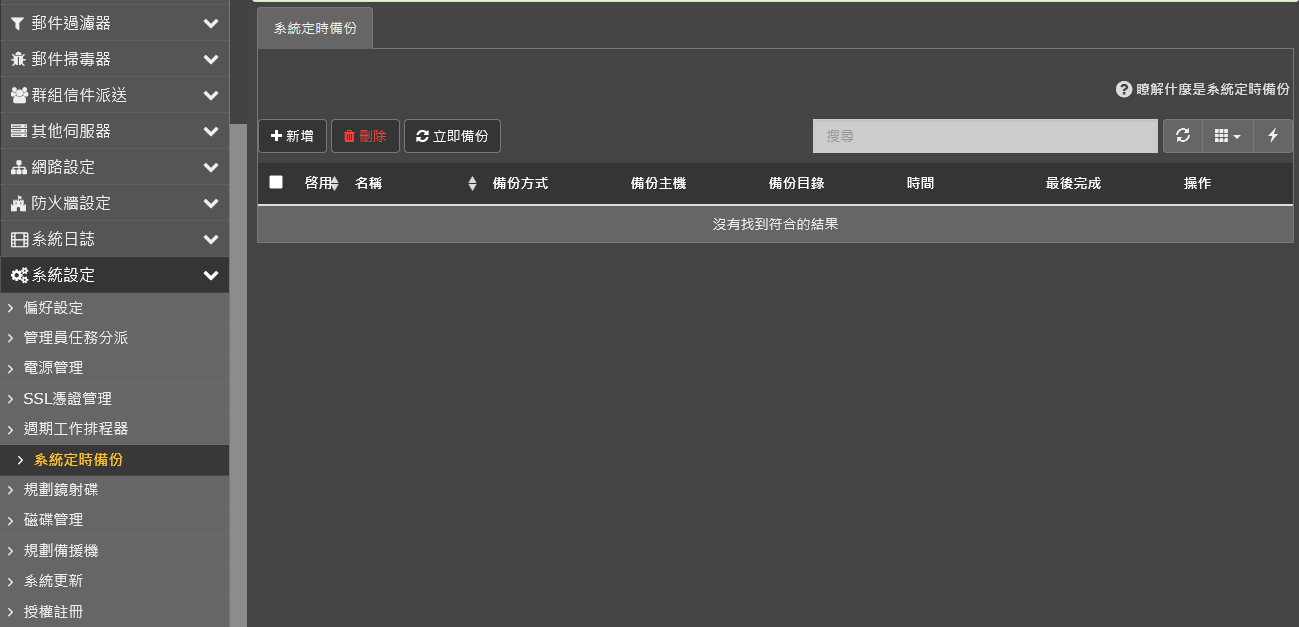Click the 立即備份 backup now button
Image resolution: width=1299 pixels, height=627 pixels.
tap(452, 136)
